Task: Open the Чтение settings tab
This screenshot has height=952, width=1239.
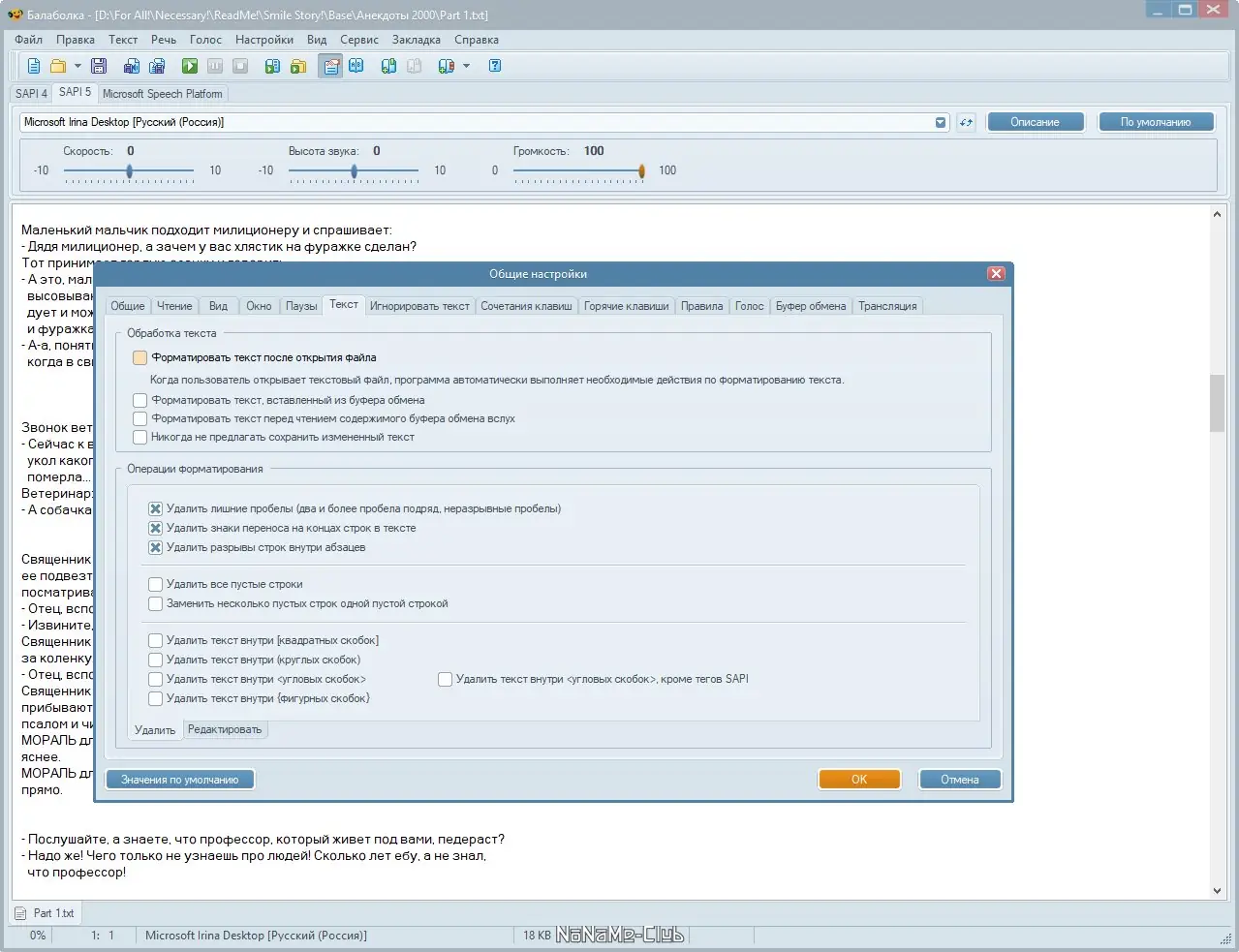Action: pos(174,306)
